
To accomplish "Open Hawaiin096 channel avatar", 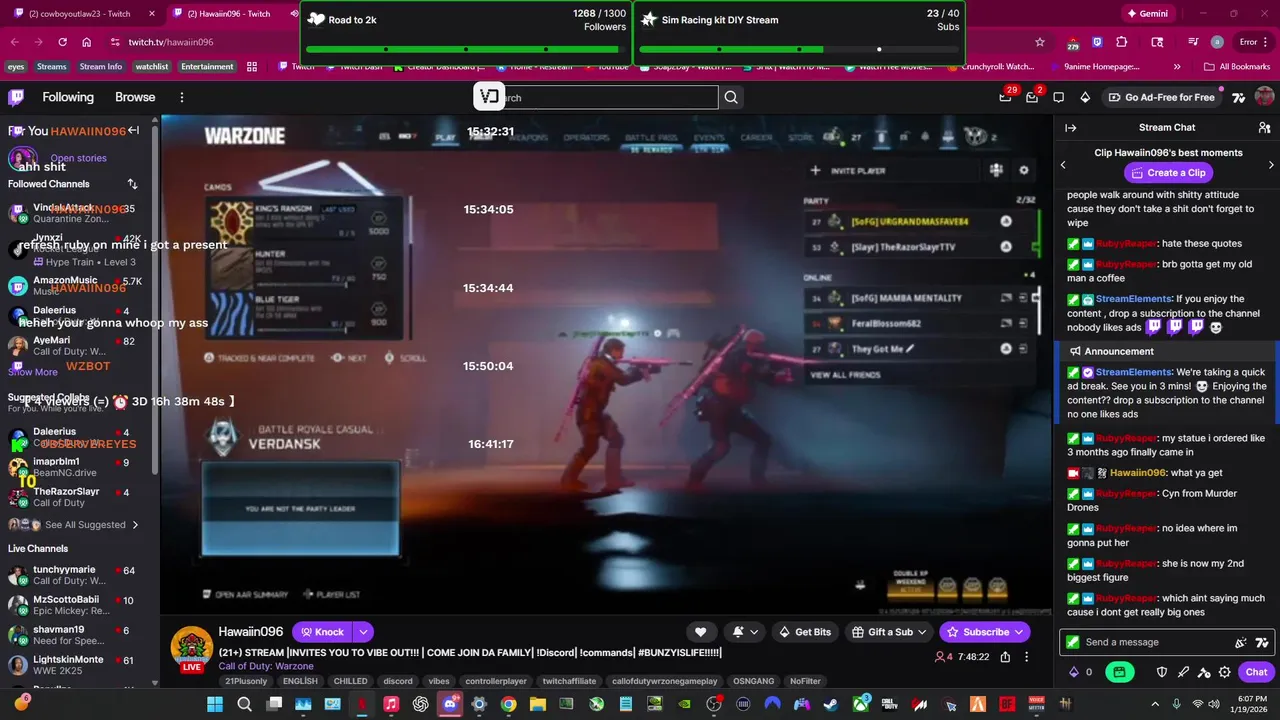I will (x=191, y=648).
